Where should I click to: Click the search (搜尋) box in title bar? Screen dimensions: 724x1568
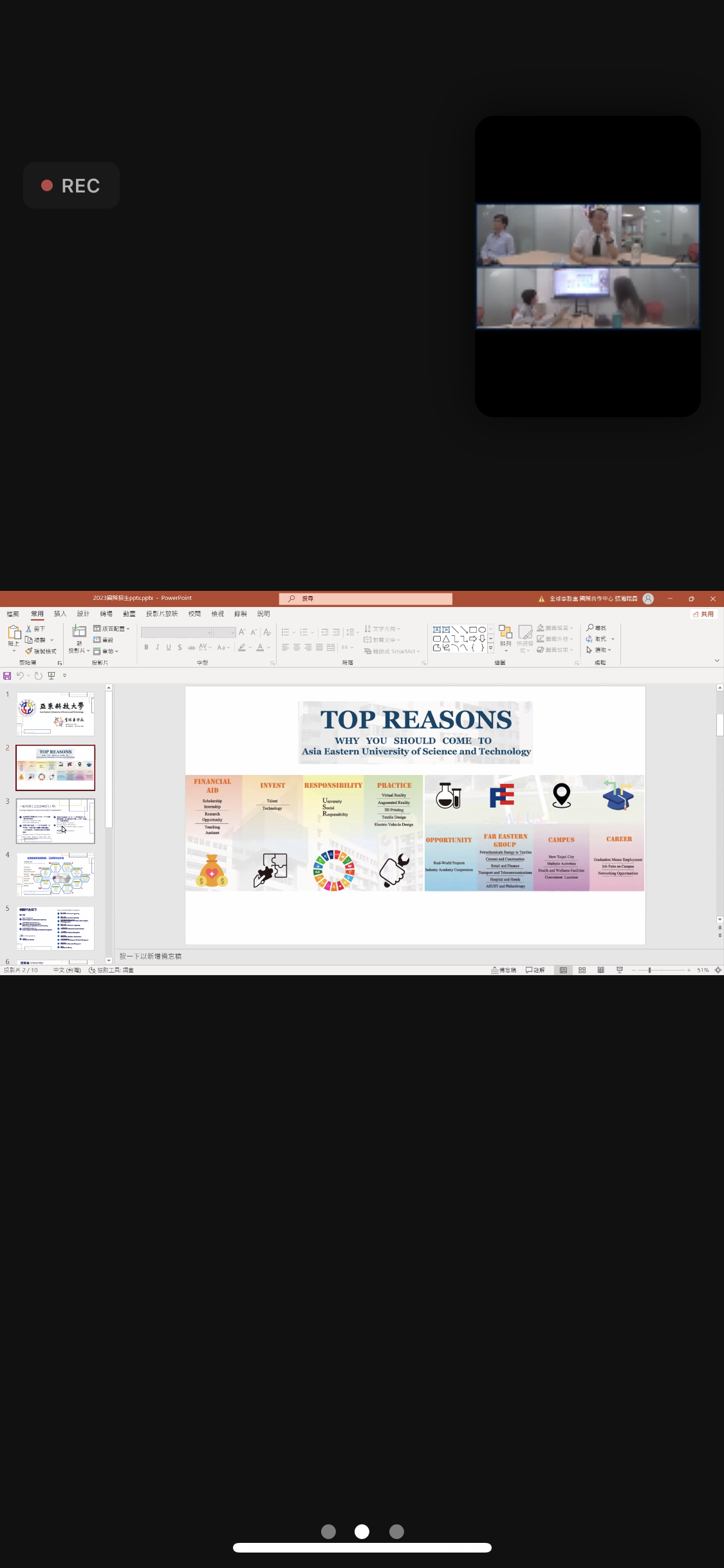click(366, 599)
